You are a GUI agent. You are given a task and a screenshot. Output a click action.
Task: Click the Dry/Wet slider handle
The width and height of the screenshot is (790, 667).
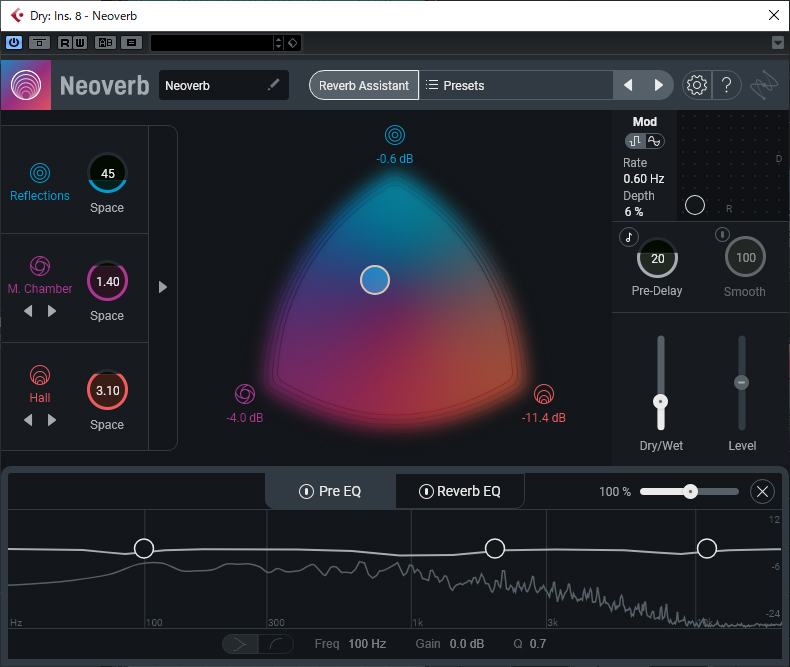[x=661, y=402]
